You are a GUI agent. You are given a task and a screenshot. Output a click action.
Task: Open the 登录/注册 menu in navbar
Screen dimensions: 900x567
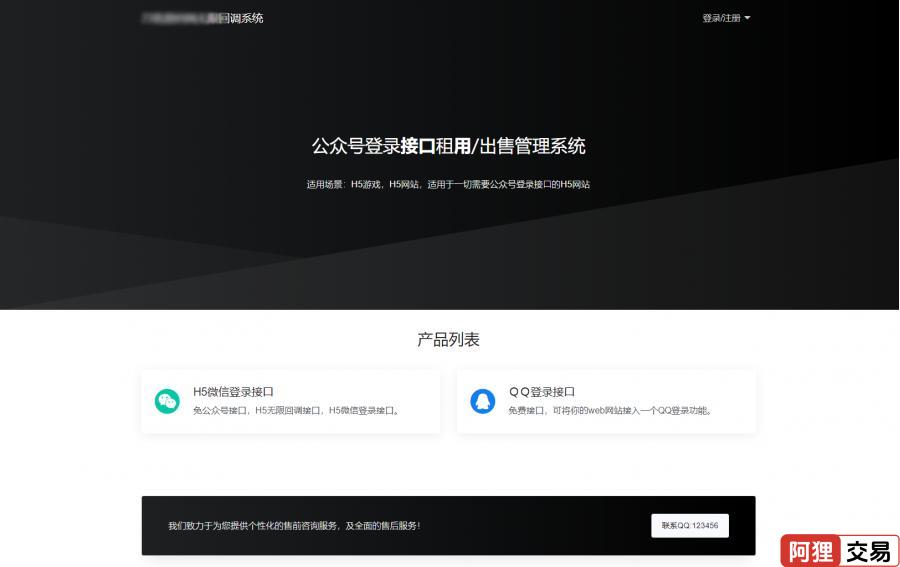click(721, 18)
